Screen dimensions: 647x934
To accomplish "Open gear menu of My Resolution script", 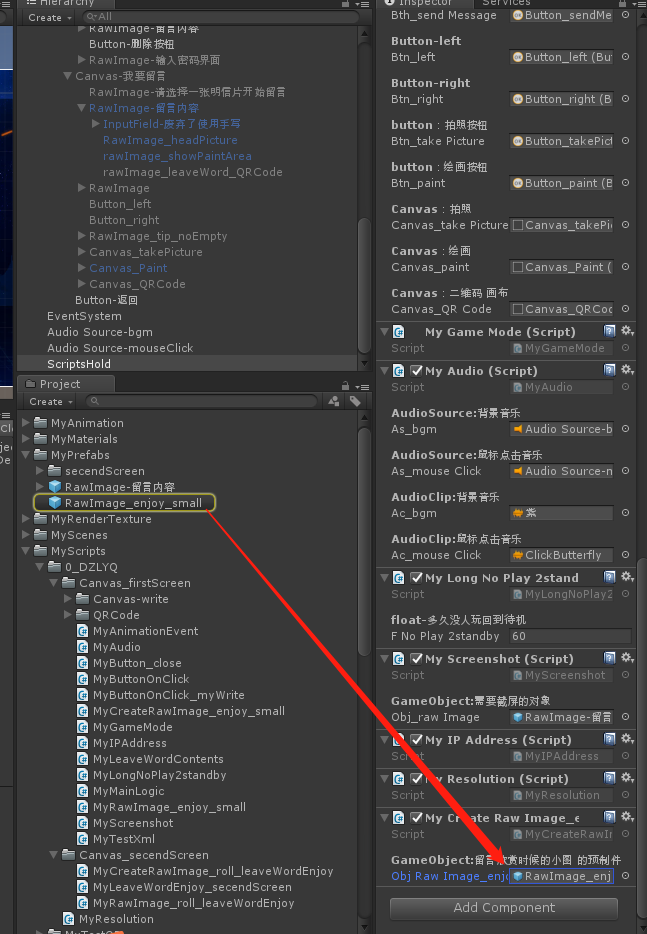I will [x=627, y=779].
